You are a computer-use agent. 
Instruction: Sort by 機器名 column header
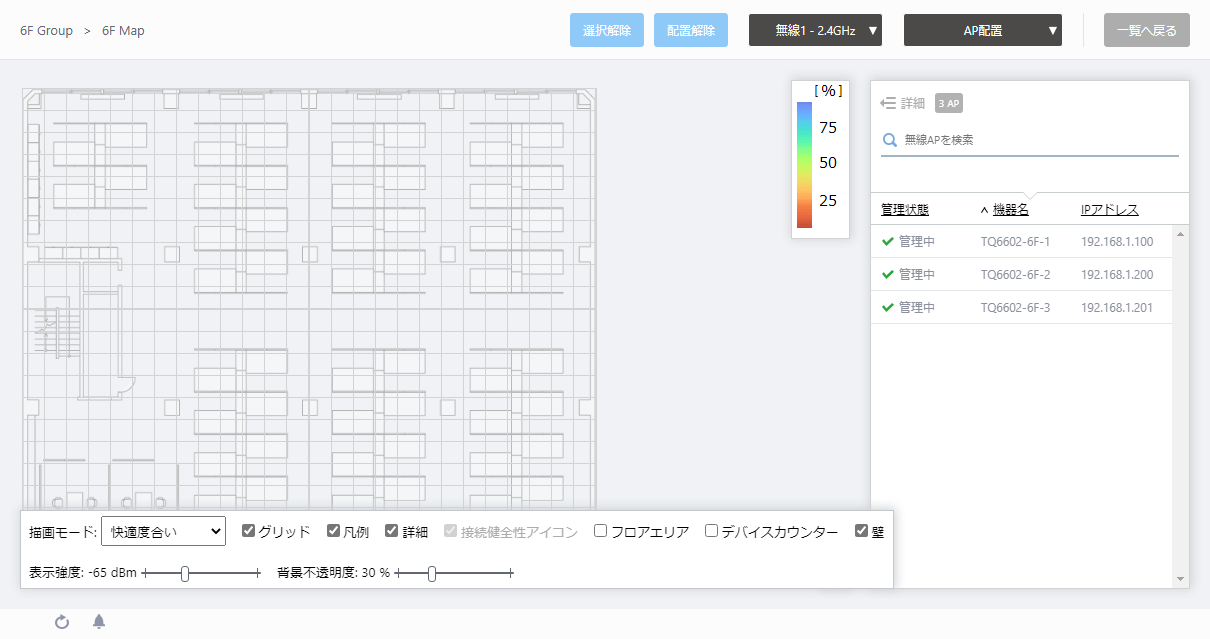click(1011, 210)
